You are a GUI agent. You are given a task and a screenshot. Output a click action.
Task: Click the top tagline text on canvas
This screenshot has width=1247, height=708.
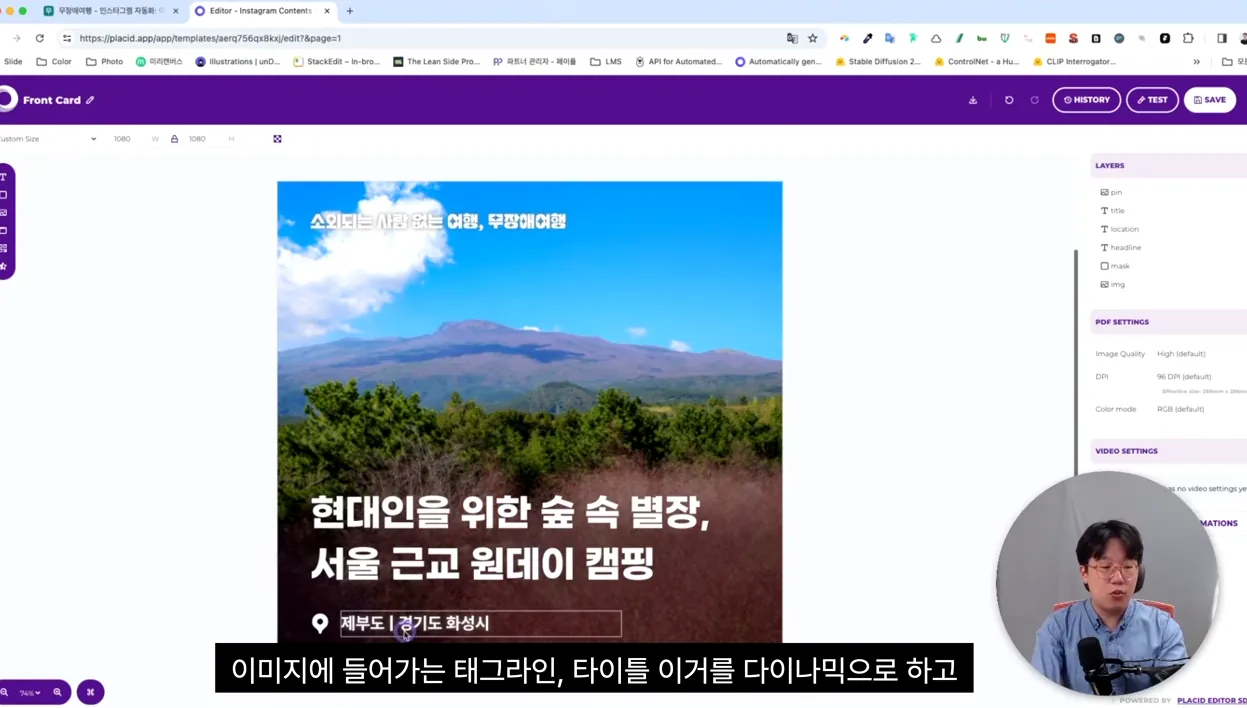coord(438,221)
